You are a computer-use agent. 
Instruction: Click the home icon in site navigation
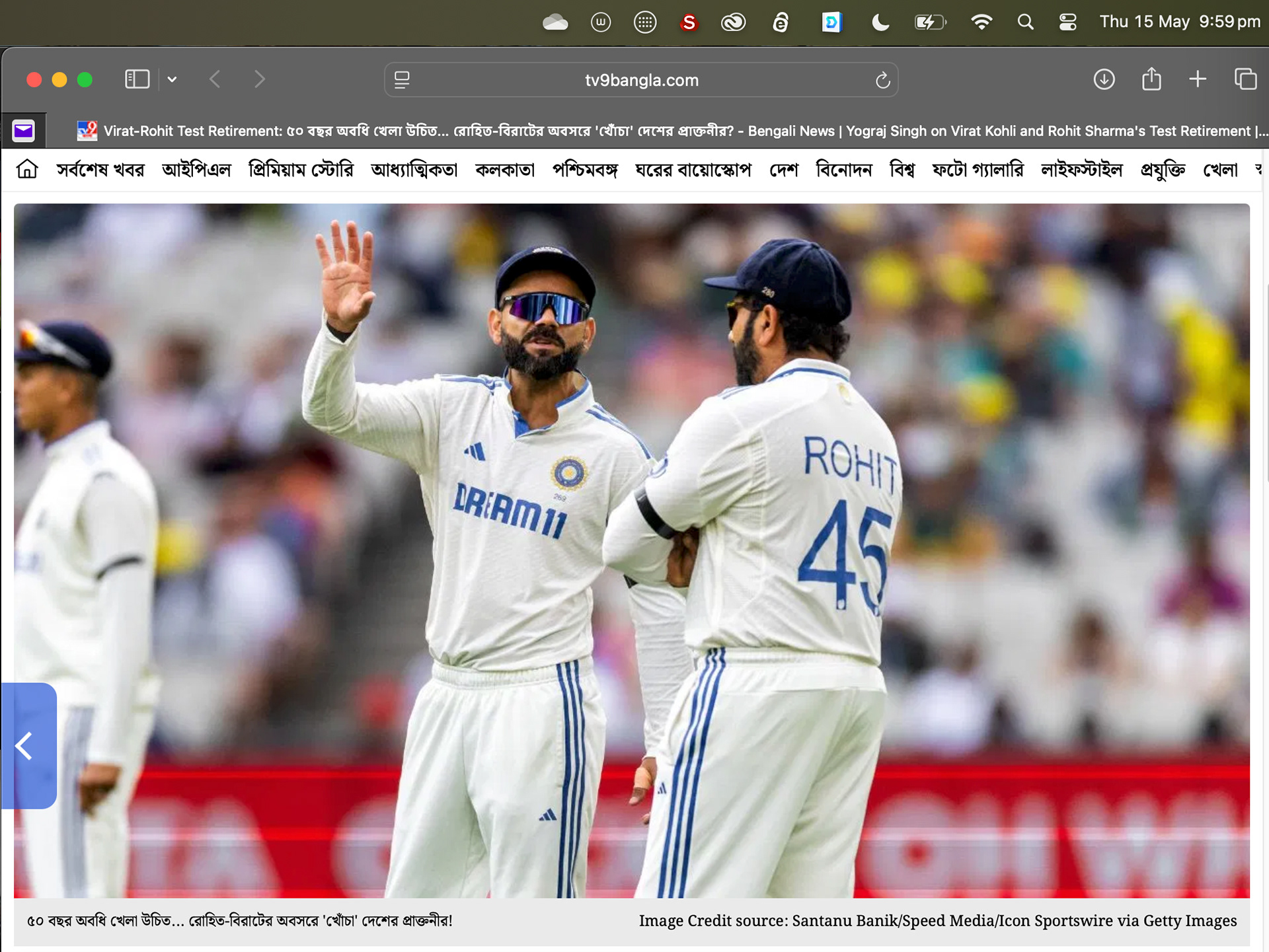tap(27, 170)
